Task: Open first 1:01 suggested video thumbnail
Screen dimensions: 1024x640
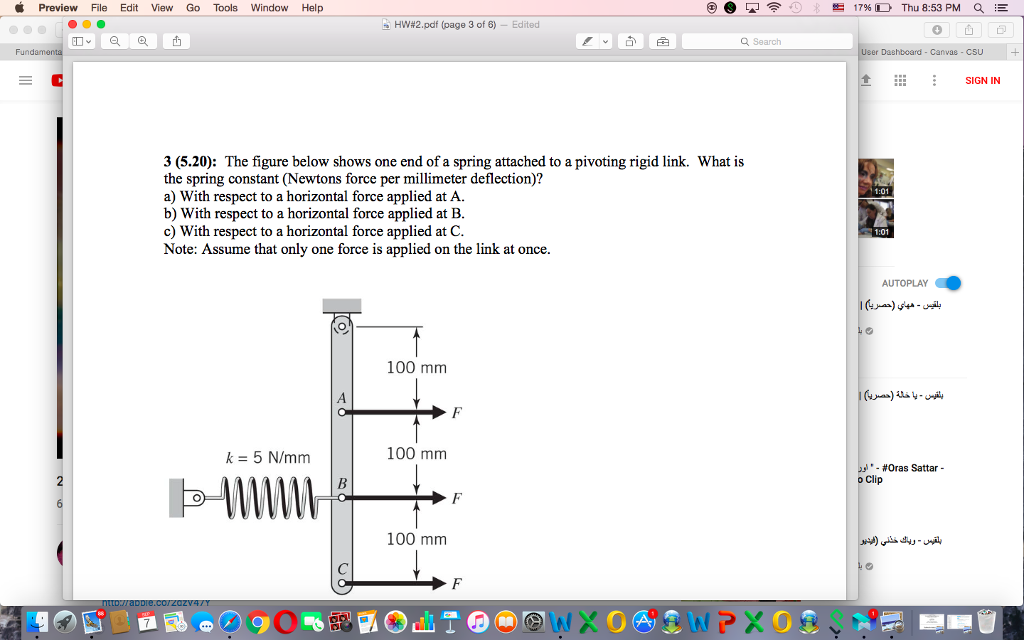Action: 876,178
